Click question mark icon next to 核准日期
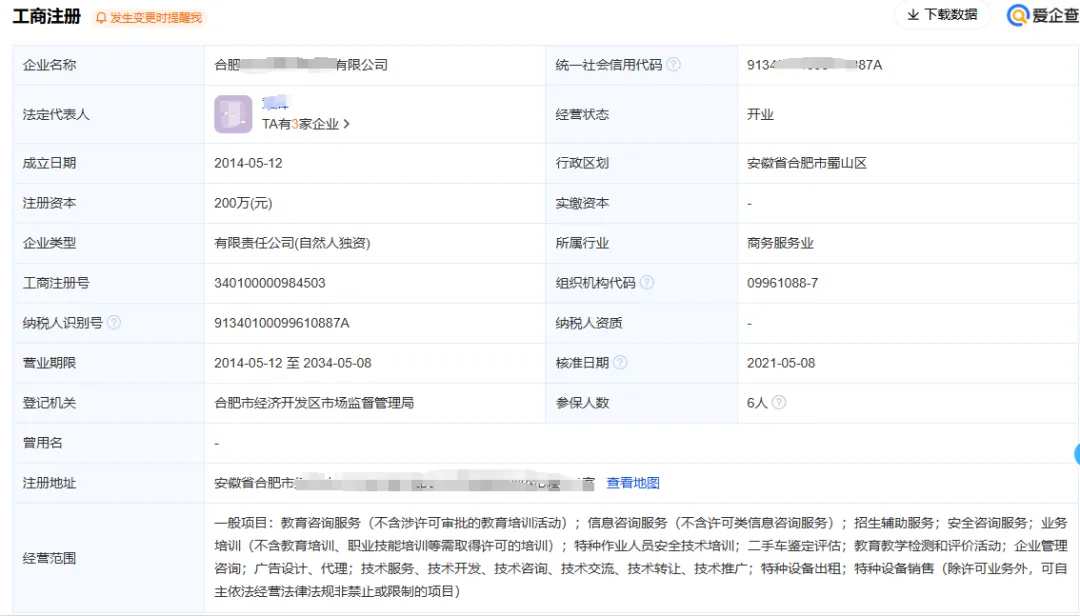 [x=620, y=363]
